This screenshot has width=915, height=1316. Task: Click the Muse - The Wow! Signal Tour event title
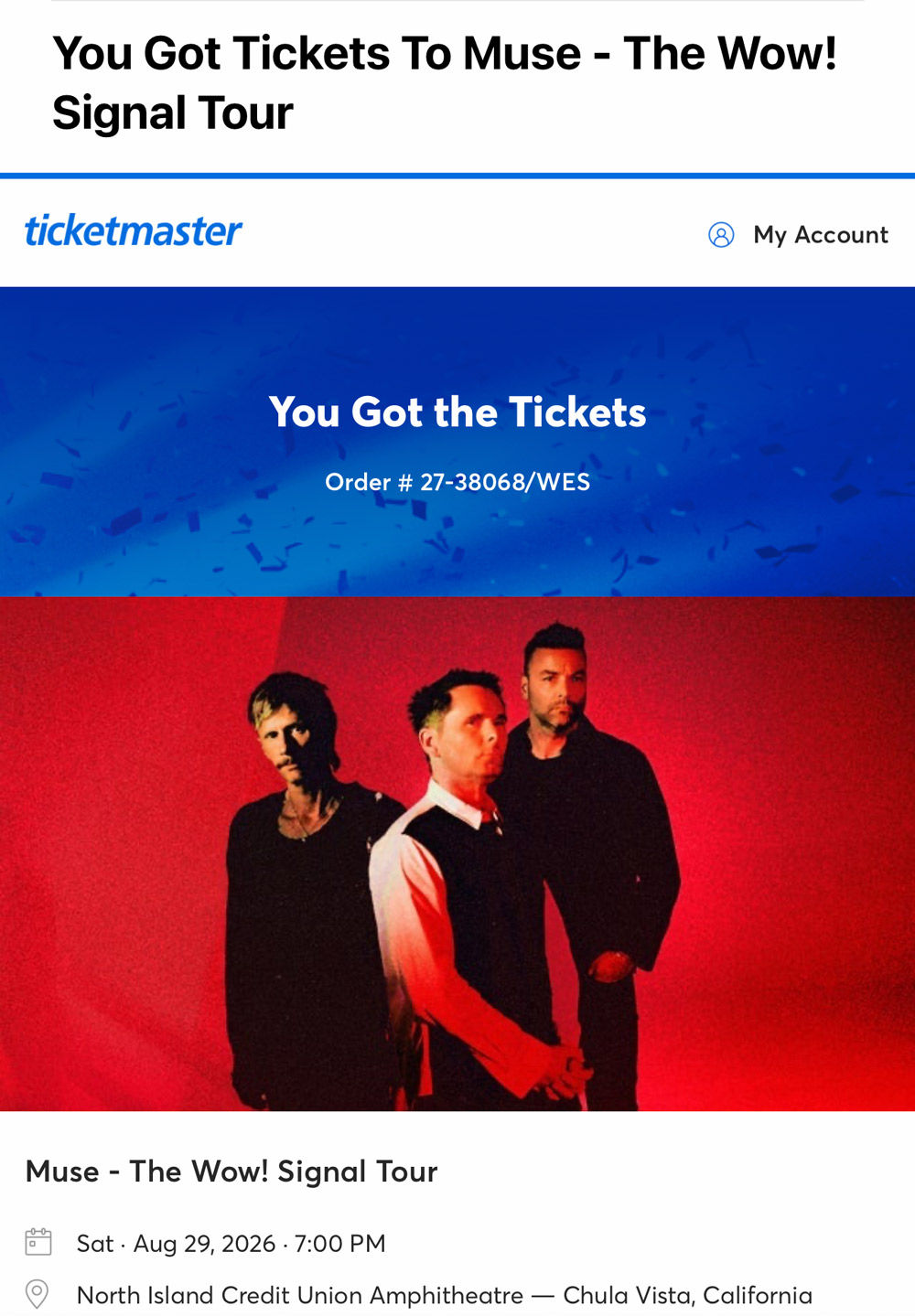231,1172
